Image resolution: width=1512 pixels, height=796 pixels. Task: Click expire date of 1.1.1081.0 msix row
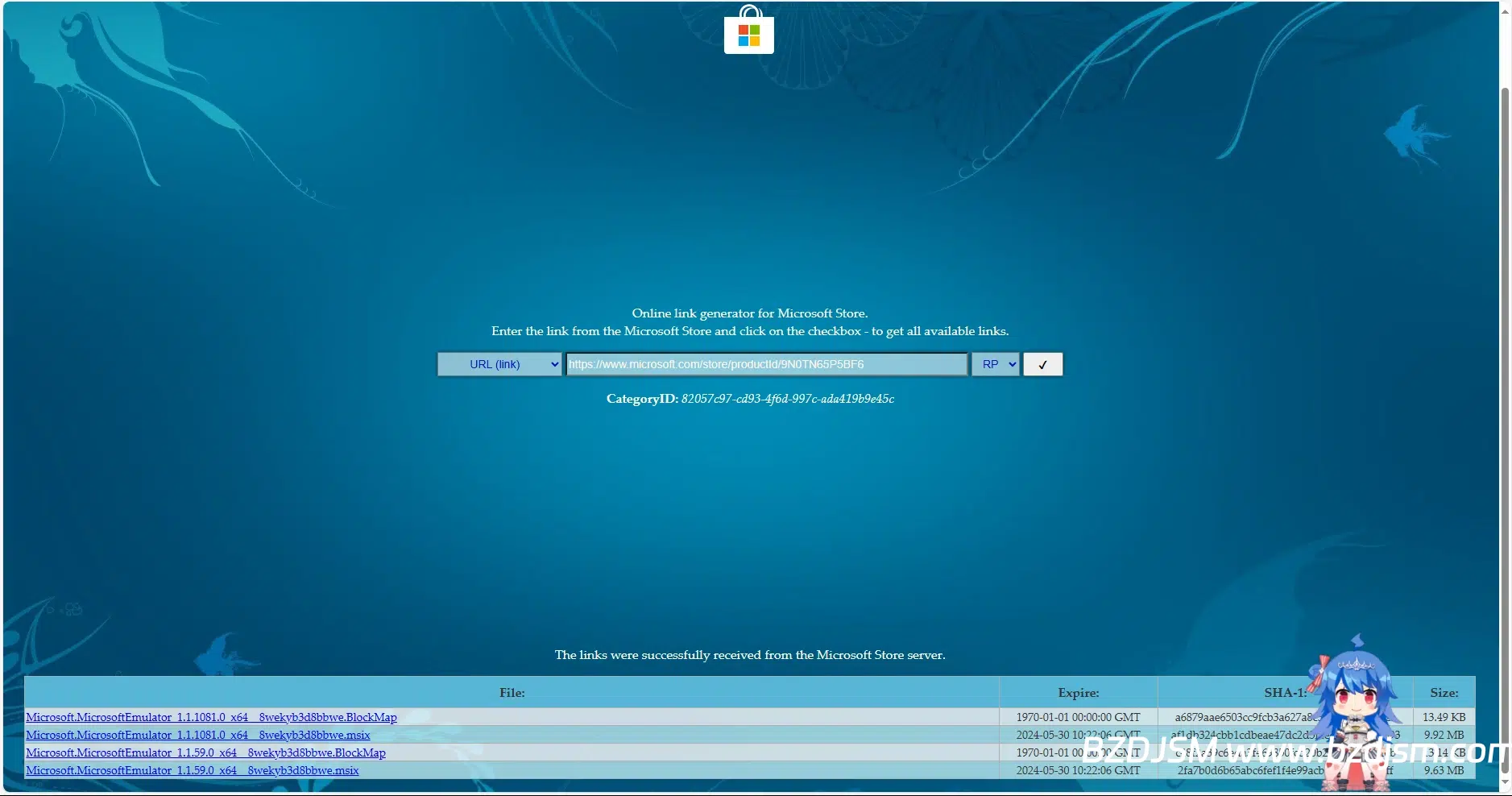[1079, 735]
